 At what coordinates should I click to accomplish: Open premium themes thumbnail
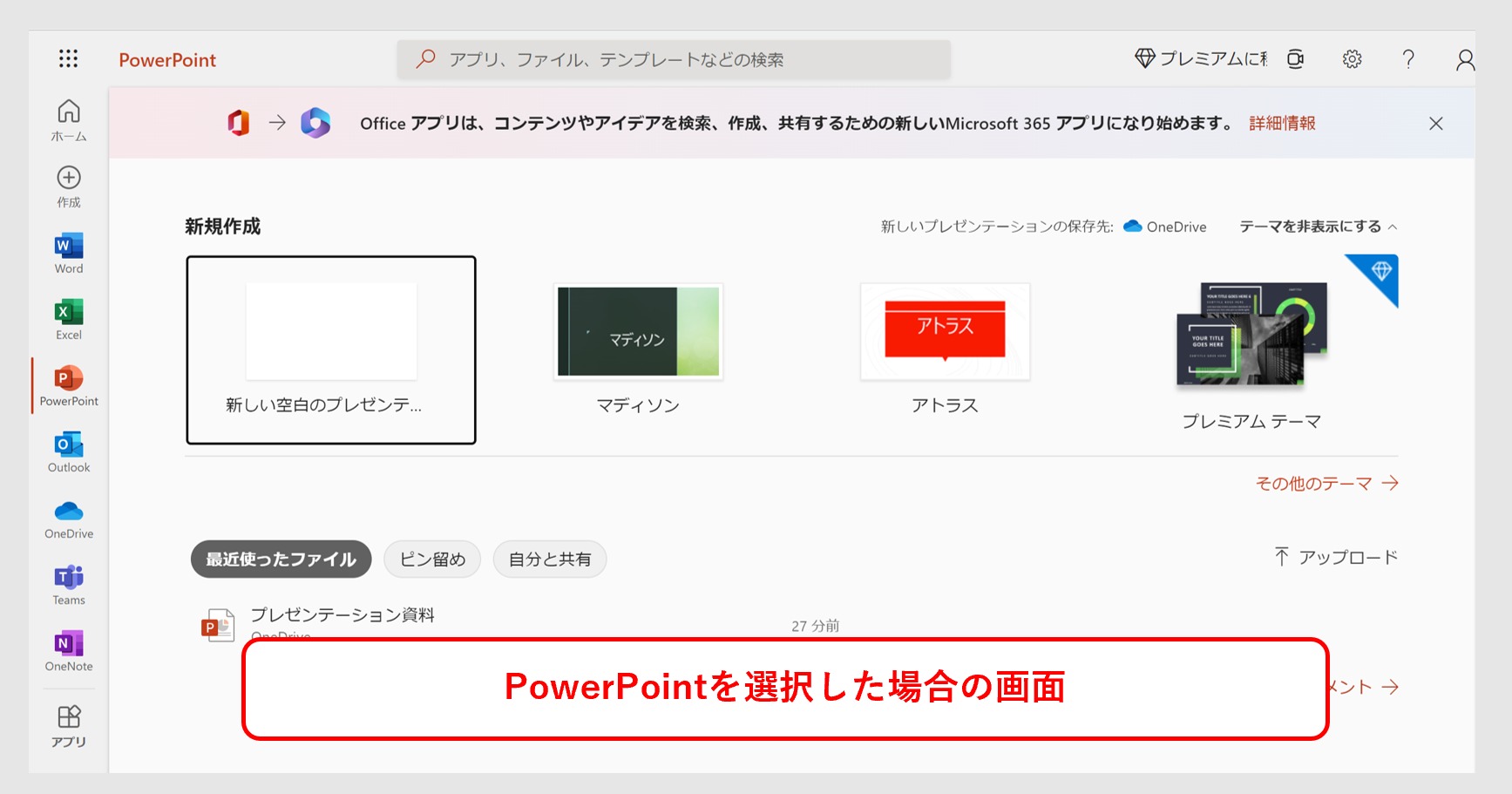tap(1252, 335)
